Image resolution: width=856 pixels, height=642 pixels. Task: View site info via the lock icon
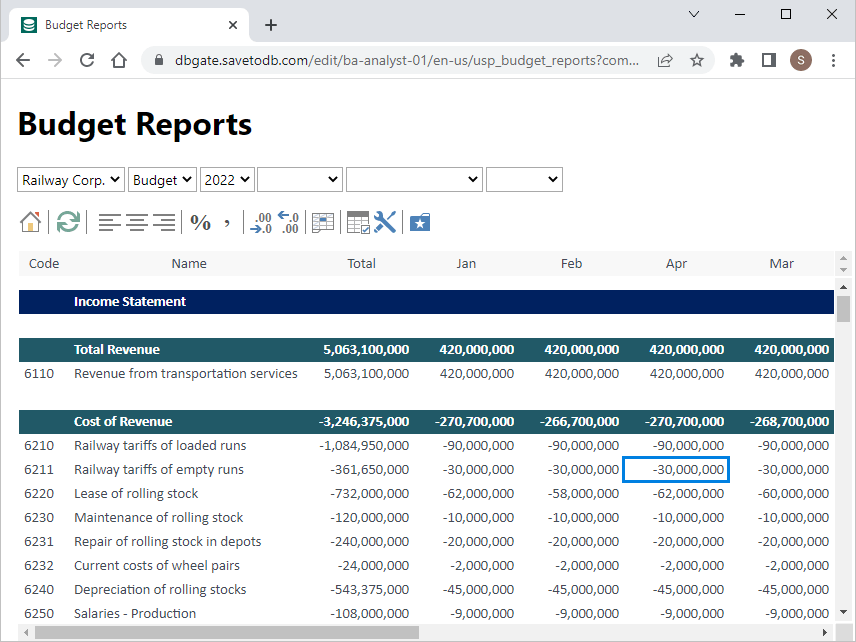159,60
